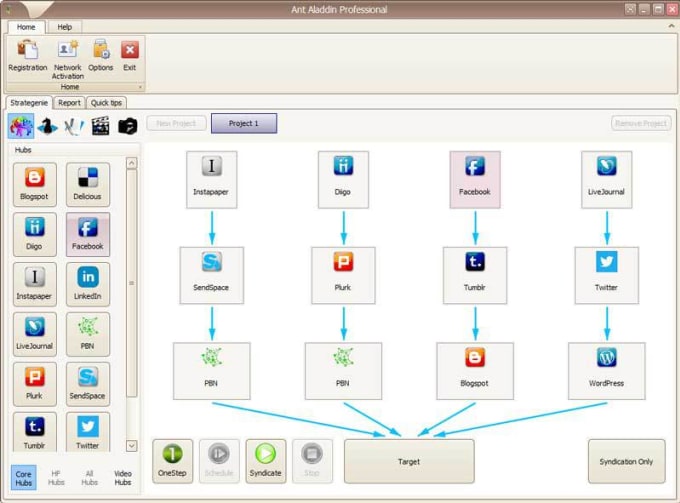Pick Delicious hub in Hubs panel

point(88,184)
